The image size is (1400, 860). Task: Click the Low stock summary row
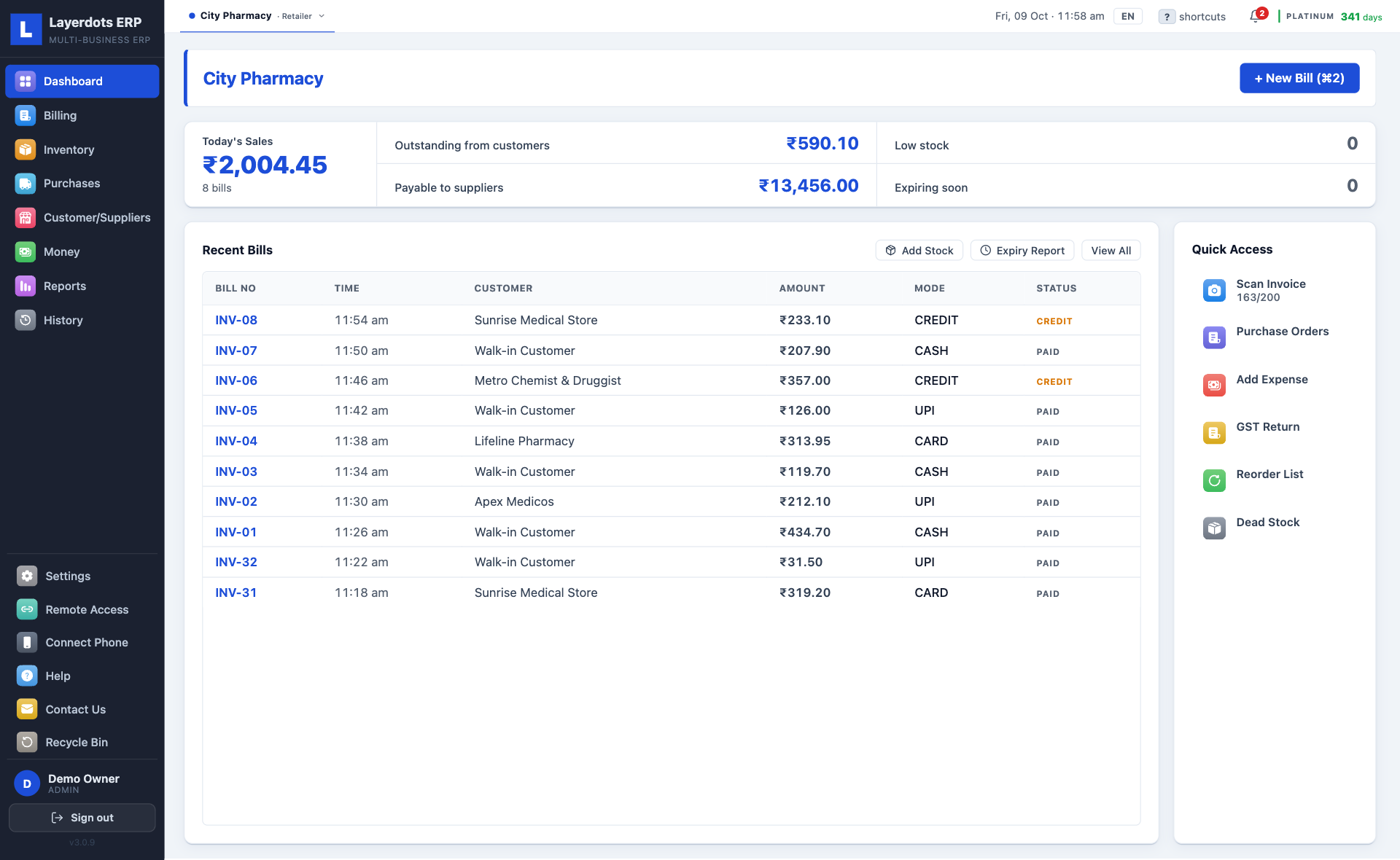tap(1126, 144)
